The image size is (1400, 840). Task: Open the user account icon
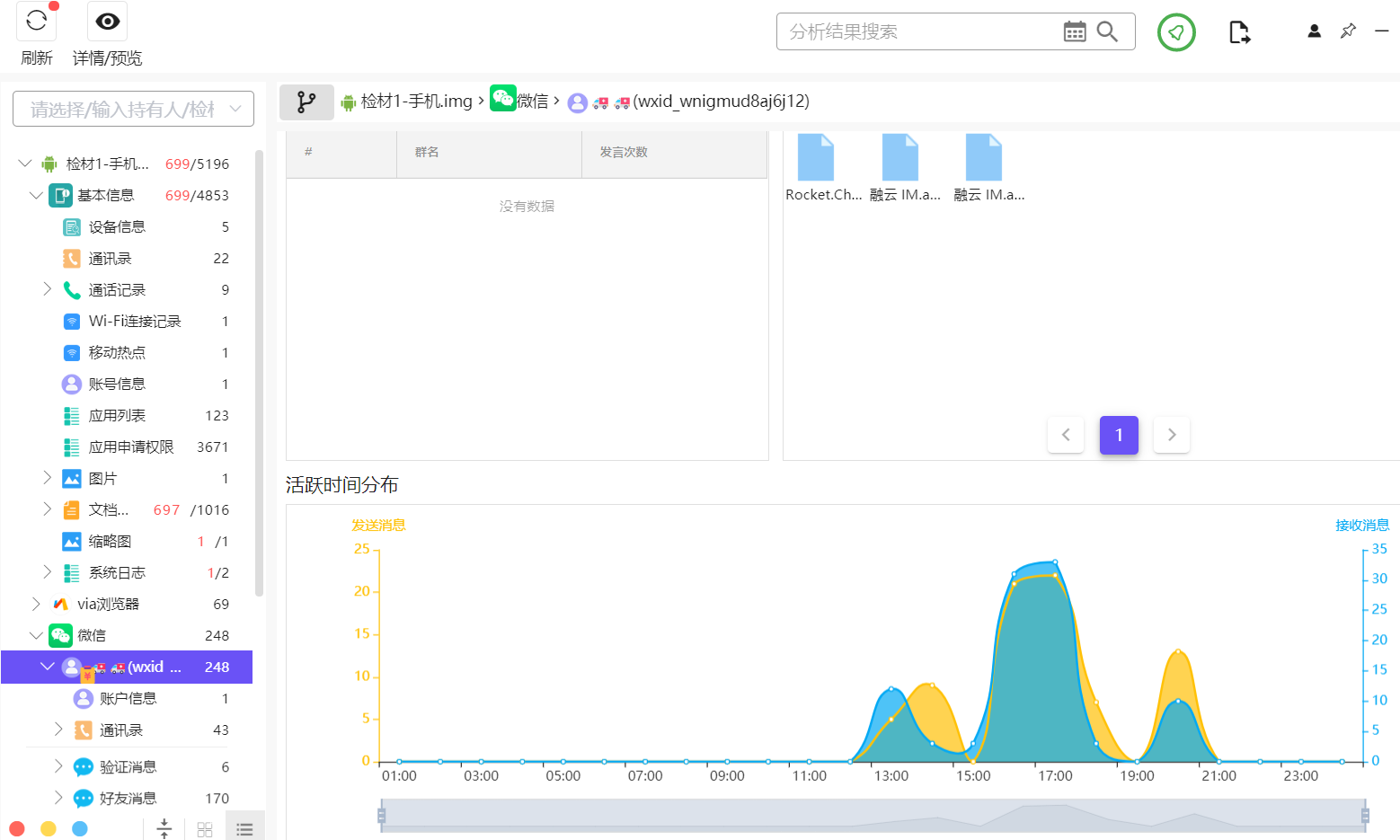(x=1314, y=31)
